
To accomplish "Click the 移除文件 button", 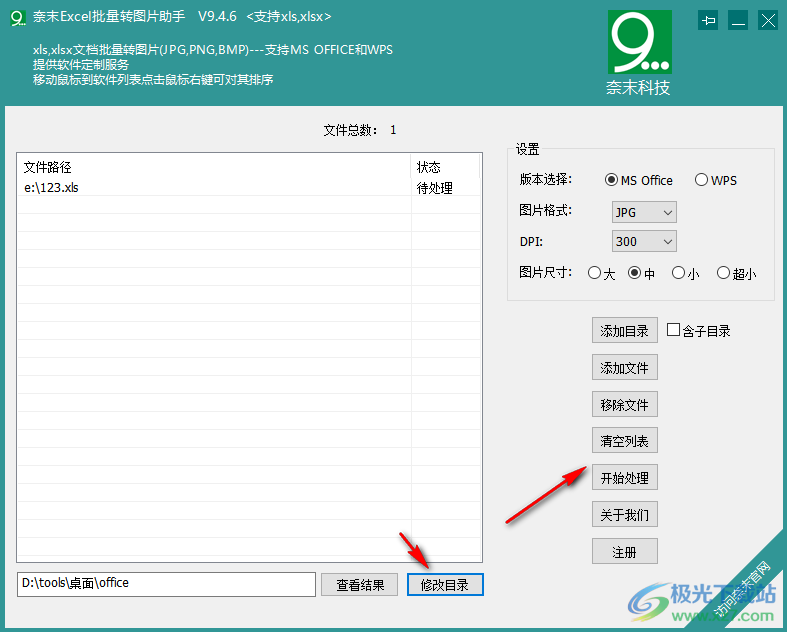I will coord(625,404).
